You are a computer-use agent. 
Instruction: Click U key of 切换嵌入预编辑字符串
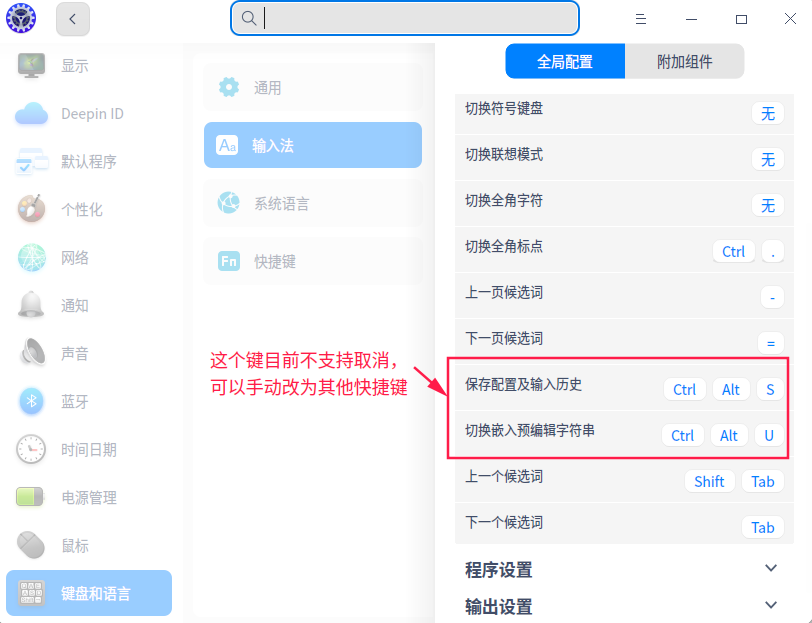click(769, 436)
